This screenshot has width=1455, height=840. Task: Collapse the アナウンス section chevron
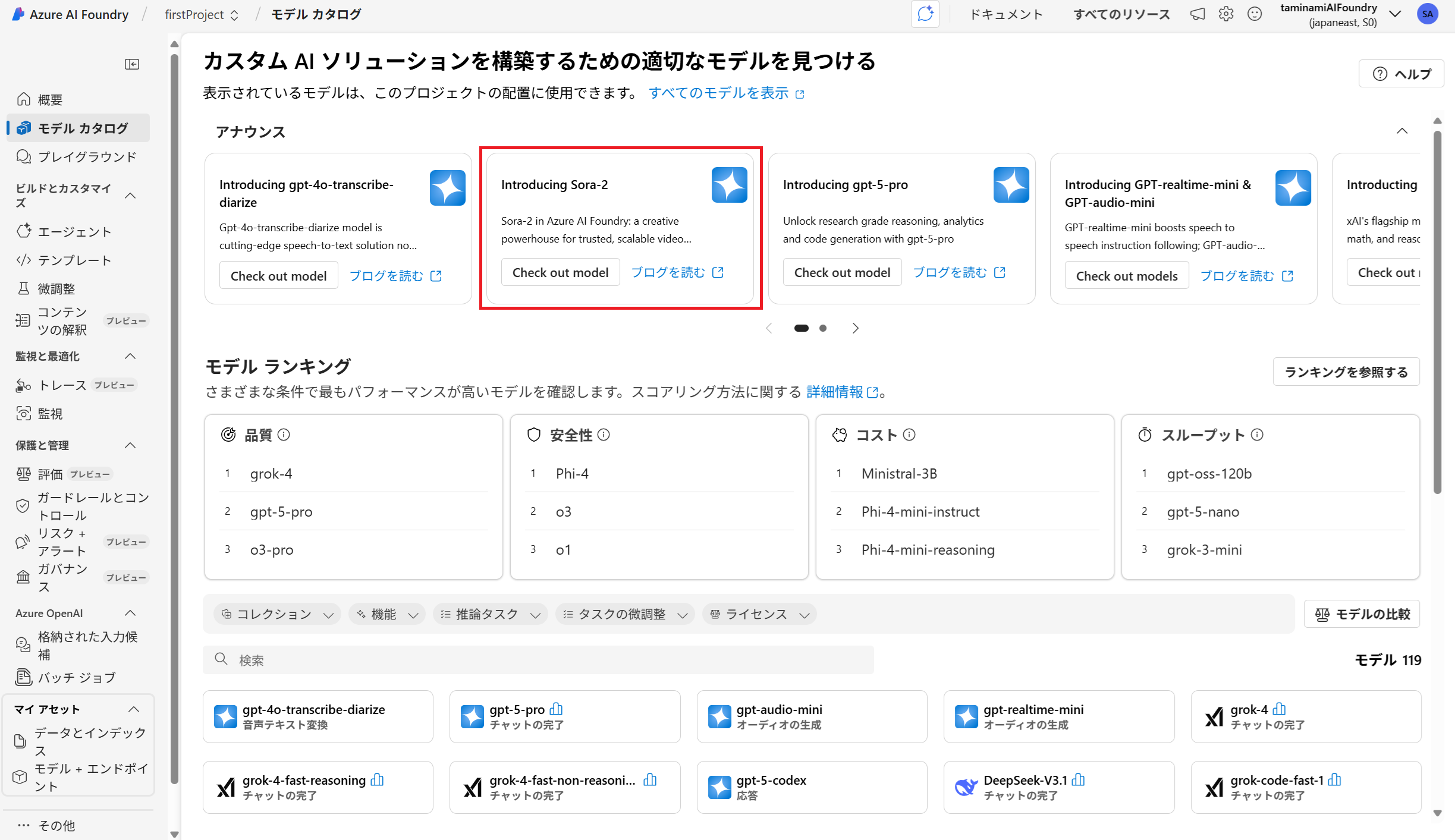pos(1402,131)
